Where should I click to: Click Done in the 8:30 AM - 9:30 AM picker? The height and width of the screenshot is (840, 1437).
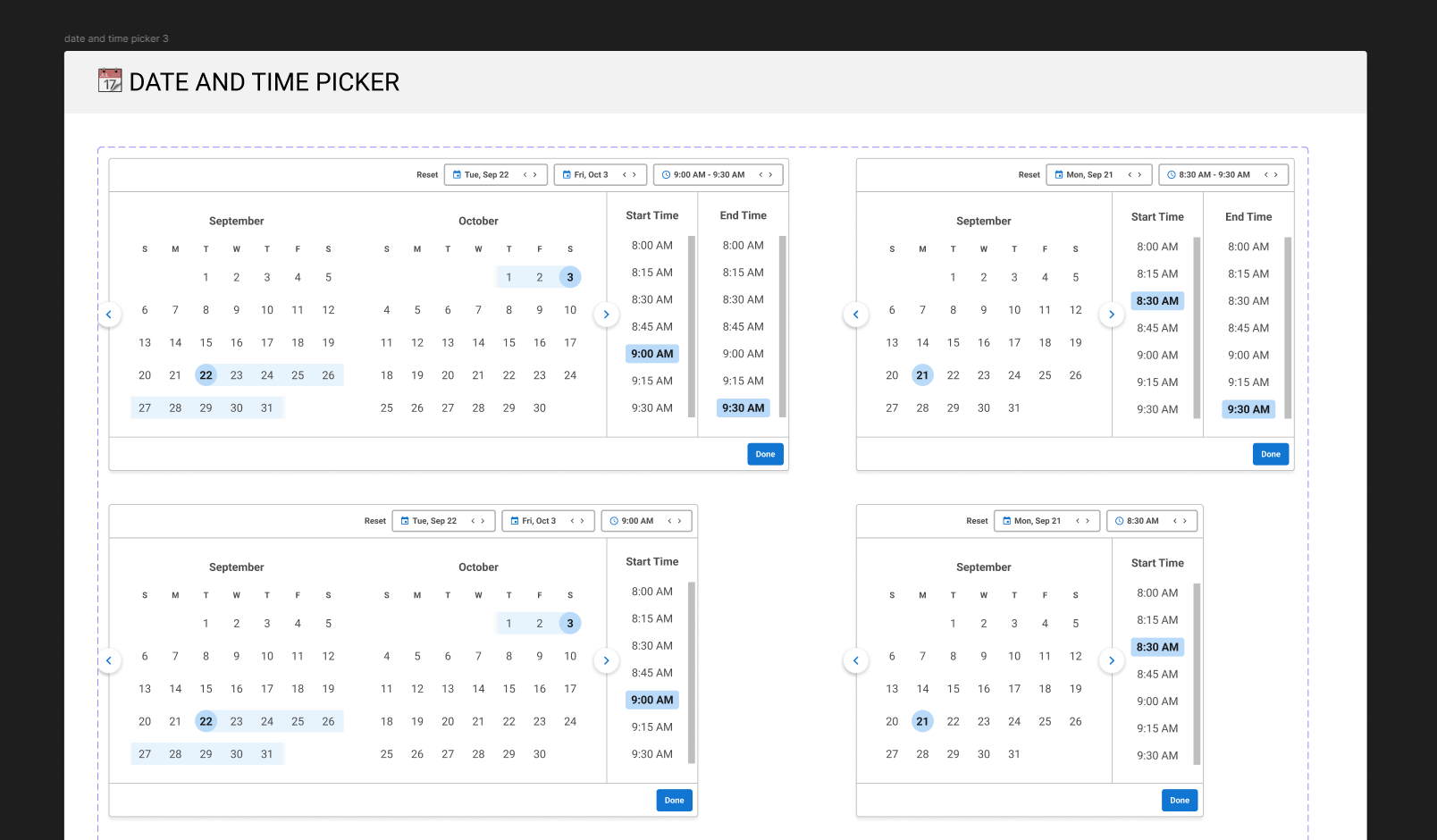tap(1271, 454)
